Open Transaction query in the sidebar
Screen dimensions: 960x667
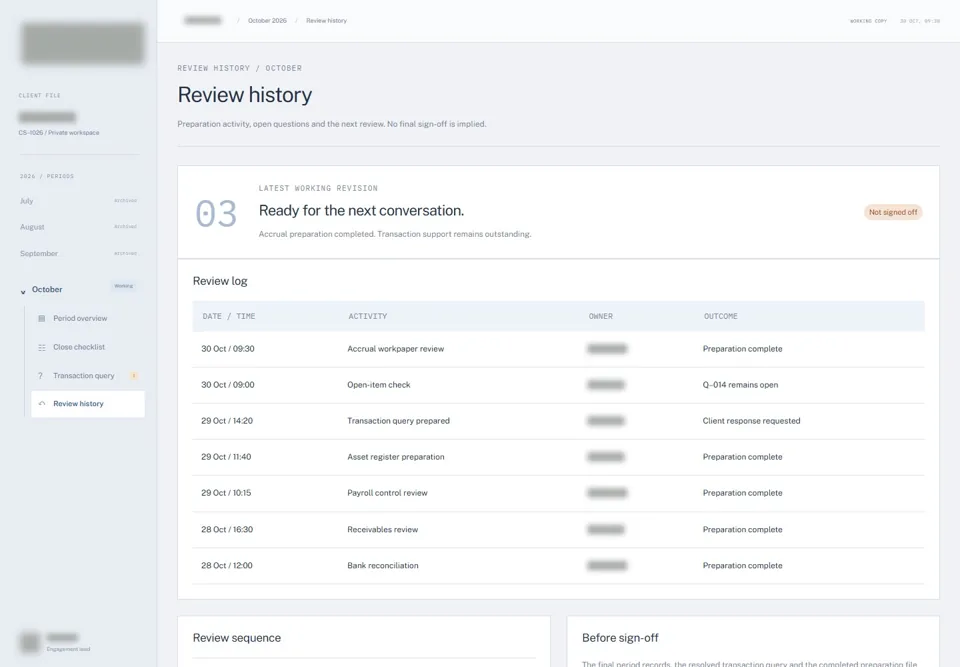(x=88, y=375)
